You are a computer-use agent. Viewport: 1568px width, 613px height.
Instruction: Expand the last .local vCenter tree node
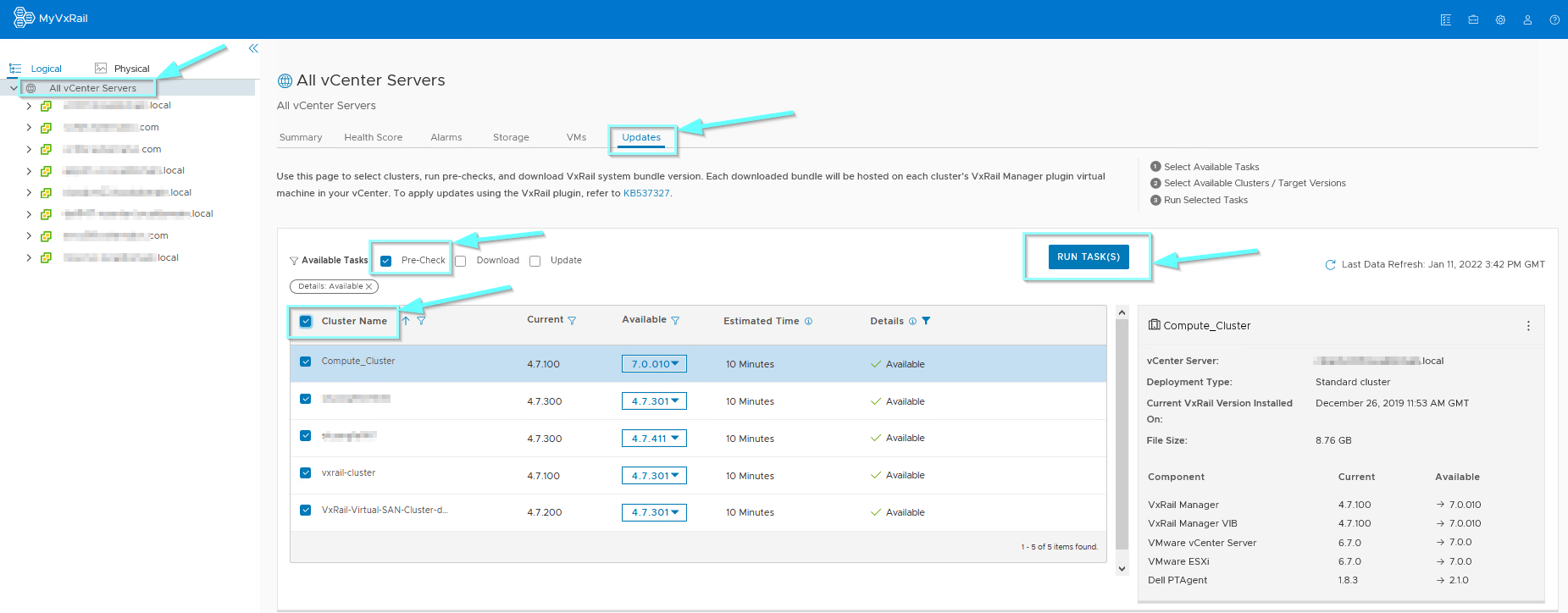[29, 257]
